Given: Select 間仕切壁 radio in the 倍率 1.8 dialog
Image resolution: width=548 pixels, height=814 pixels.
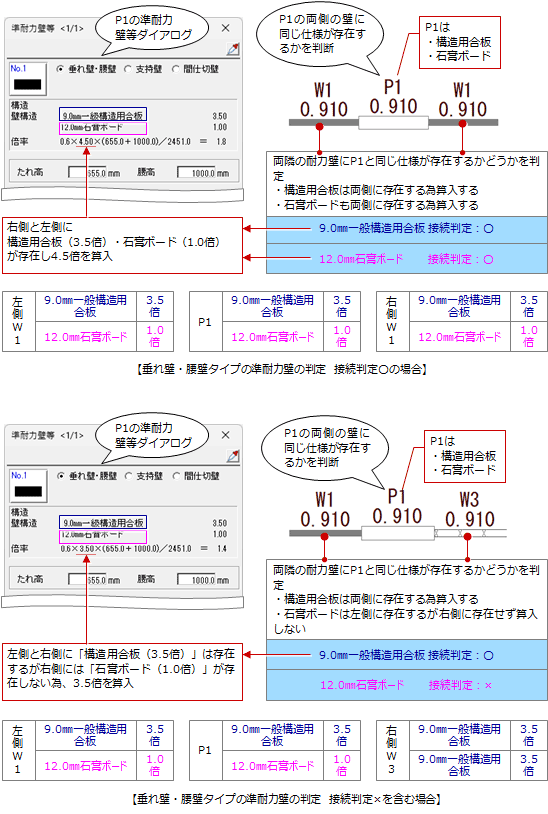Looking at the screenshot, I should (x=175, y=69).
